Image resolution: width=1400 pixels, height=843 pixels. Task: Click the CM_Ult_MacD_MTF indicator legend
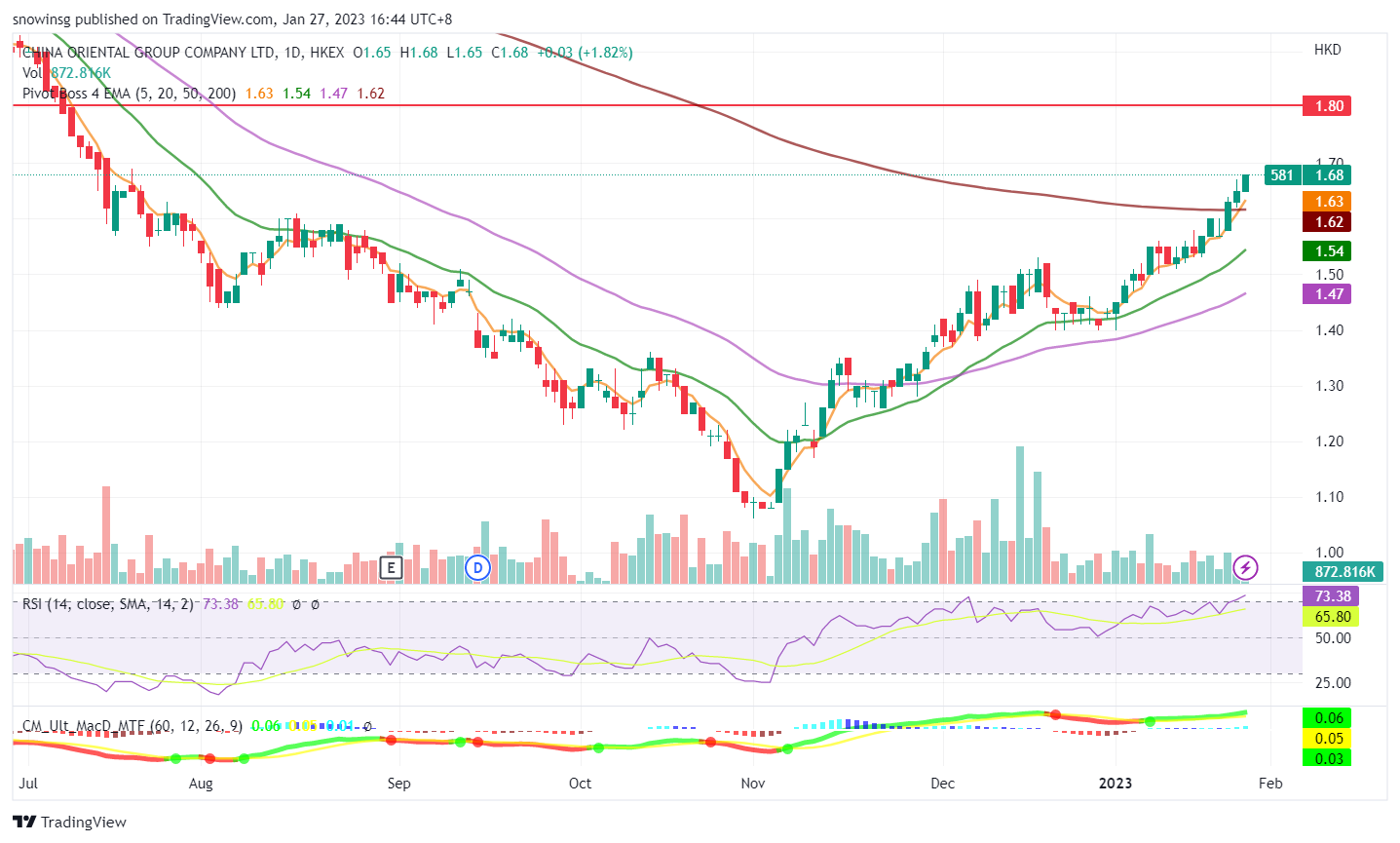coord(134,726)
